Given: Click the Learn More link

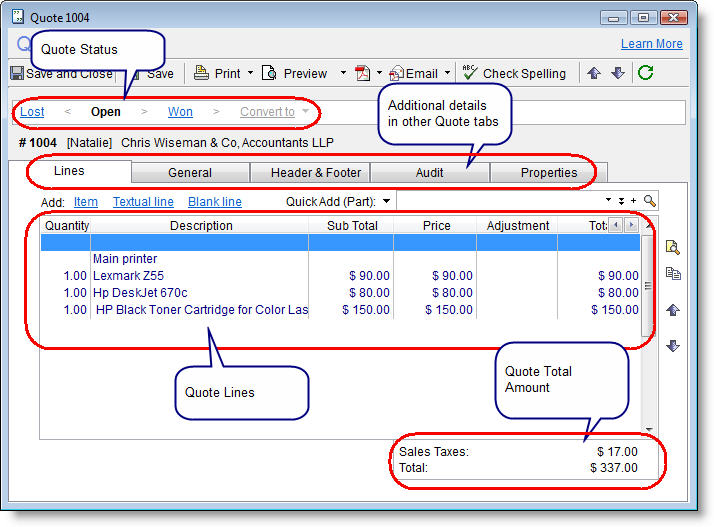Looking at the screenshot, I should 651,44.
